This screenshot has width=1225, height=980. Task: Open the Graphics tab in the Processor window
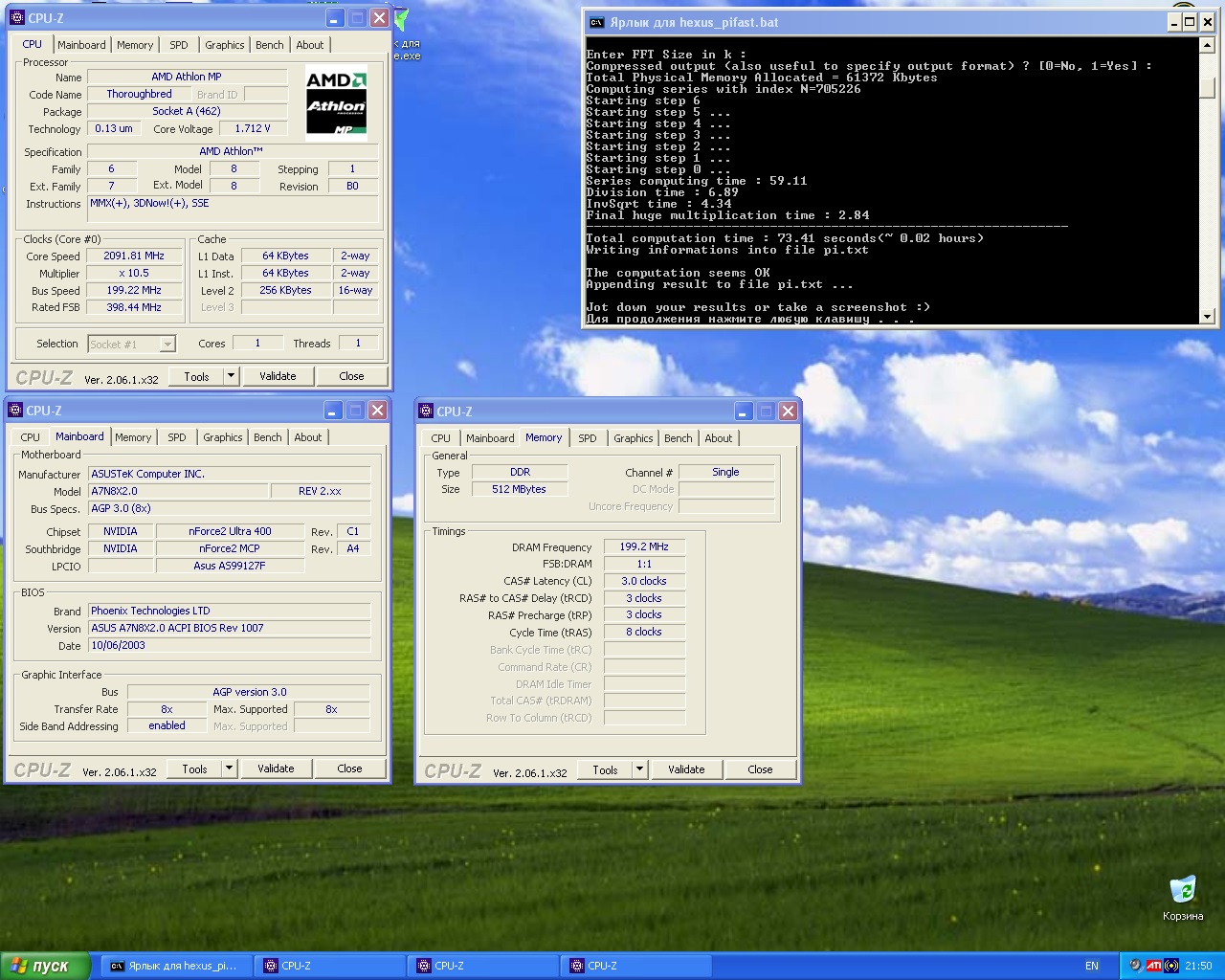pyautogui.click(x=225, y=45)
